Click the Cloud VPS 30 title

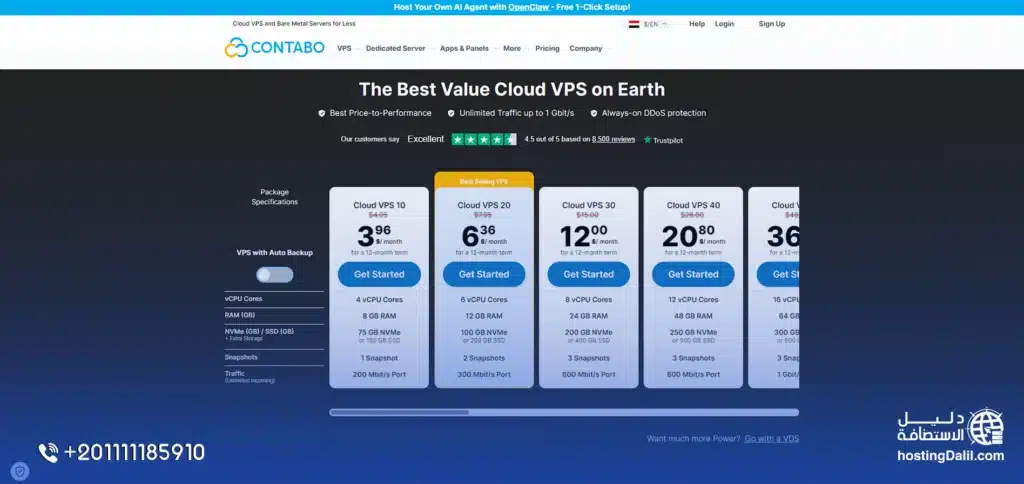click(x=588, y=205)
